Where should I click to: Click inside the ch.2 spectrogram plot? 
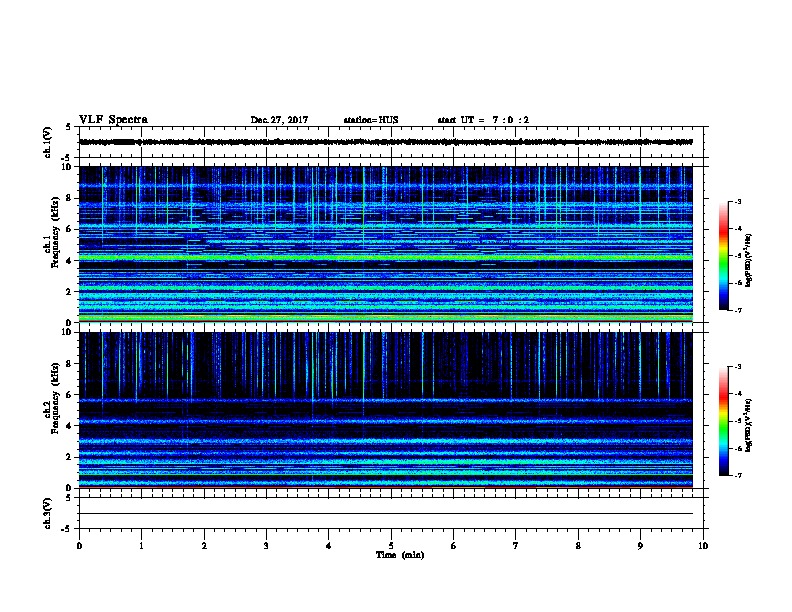386,410
